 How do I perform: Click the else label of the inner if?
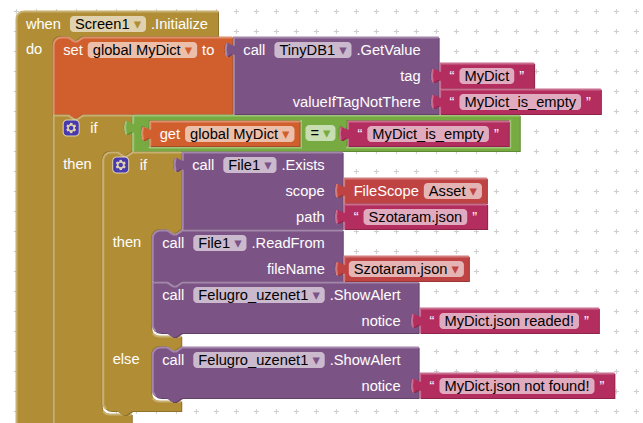pyautogui.click(x=126, y=359)
